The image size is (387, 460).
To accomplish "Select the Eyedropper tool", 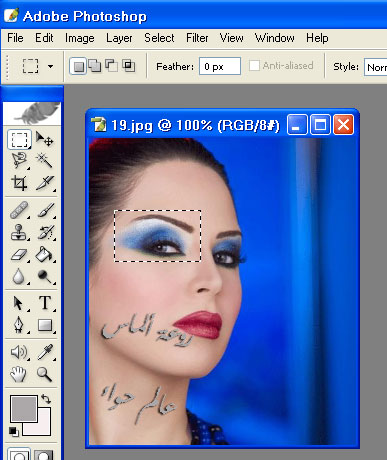I will (x=45, y=352).
